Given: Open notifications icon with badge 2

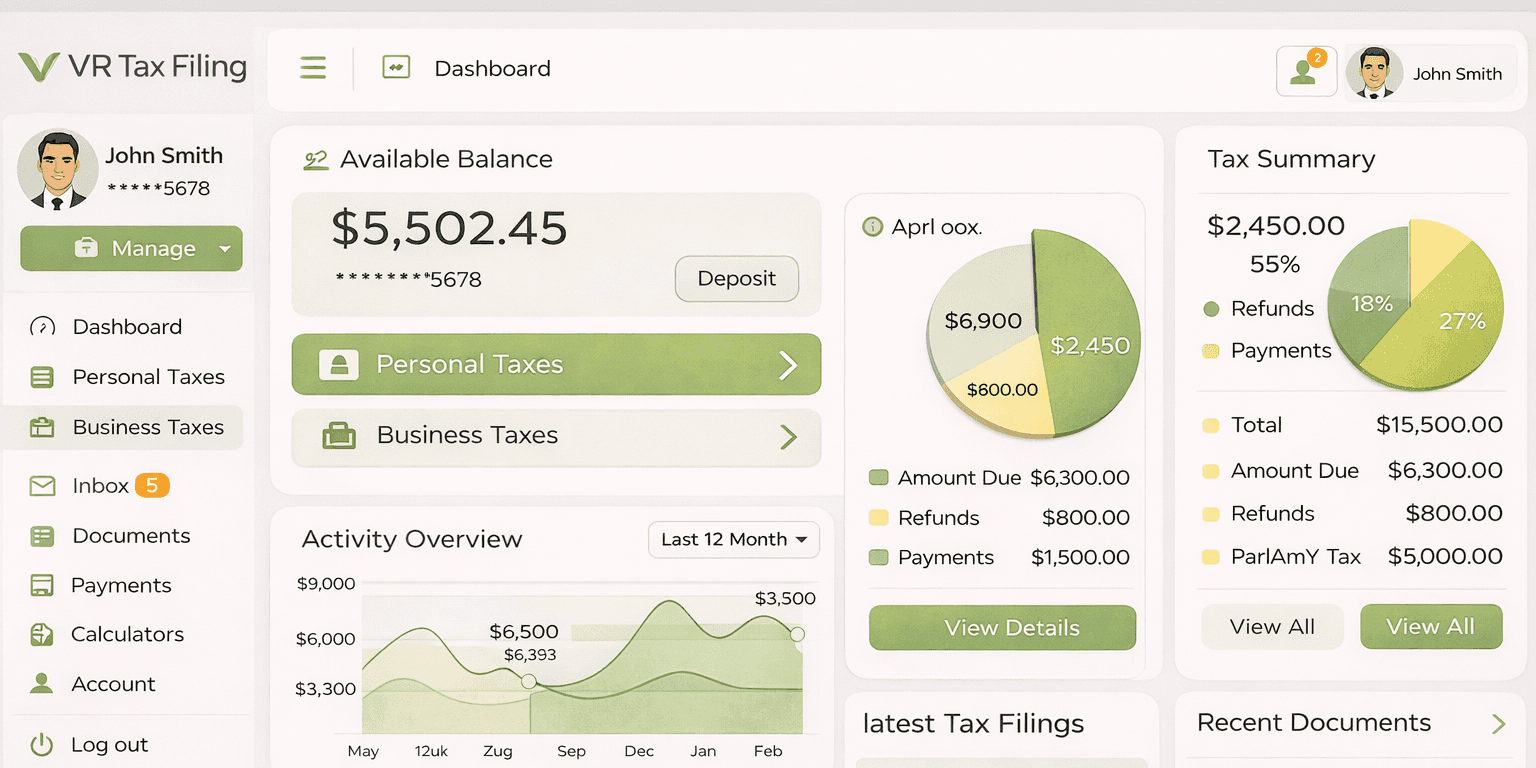Looking at the screenshot, I should (x=1305, y=72).
